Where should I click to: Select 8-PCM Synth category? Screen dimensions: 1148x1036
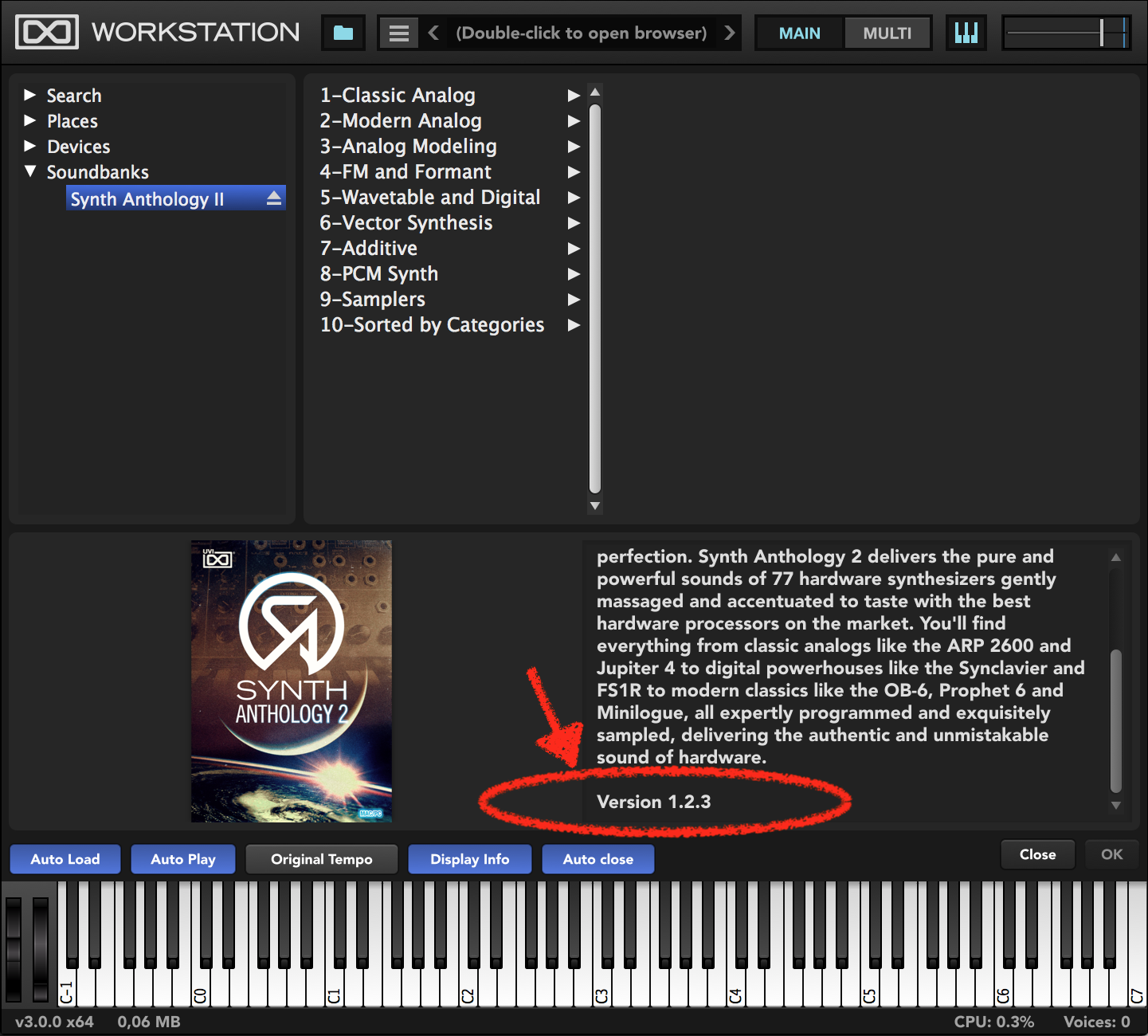coord(379,274)
